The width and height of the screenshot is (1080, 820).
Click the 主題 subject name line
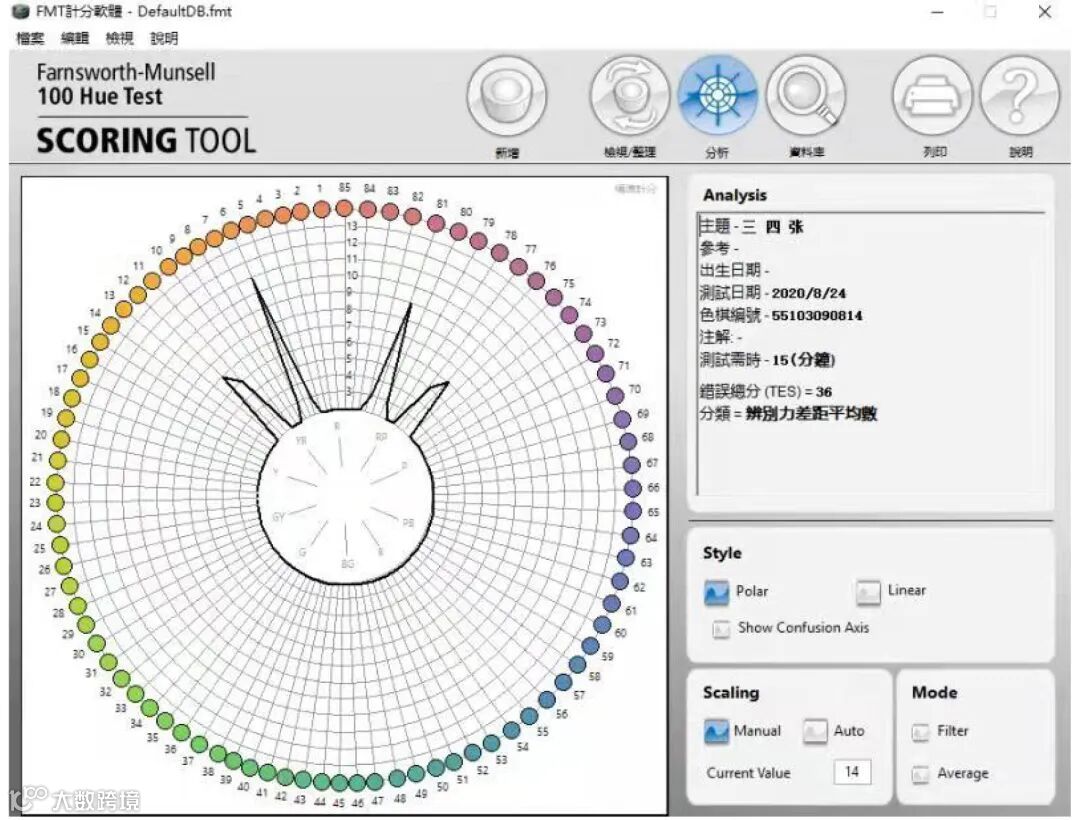click(751, 227)
